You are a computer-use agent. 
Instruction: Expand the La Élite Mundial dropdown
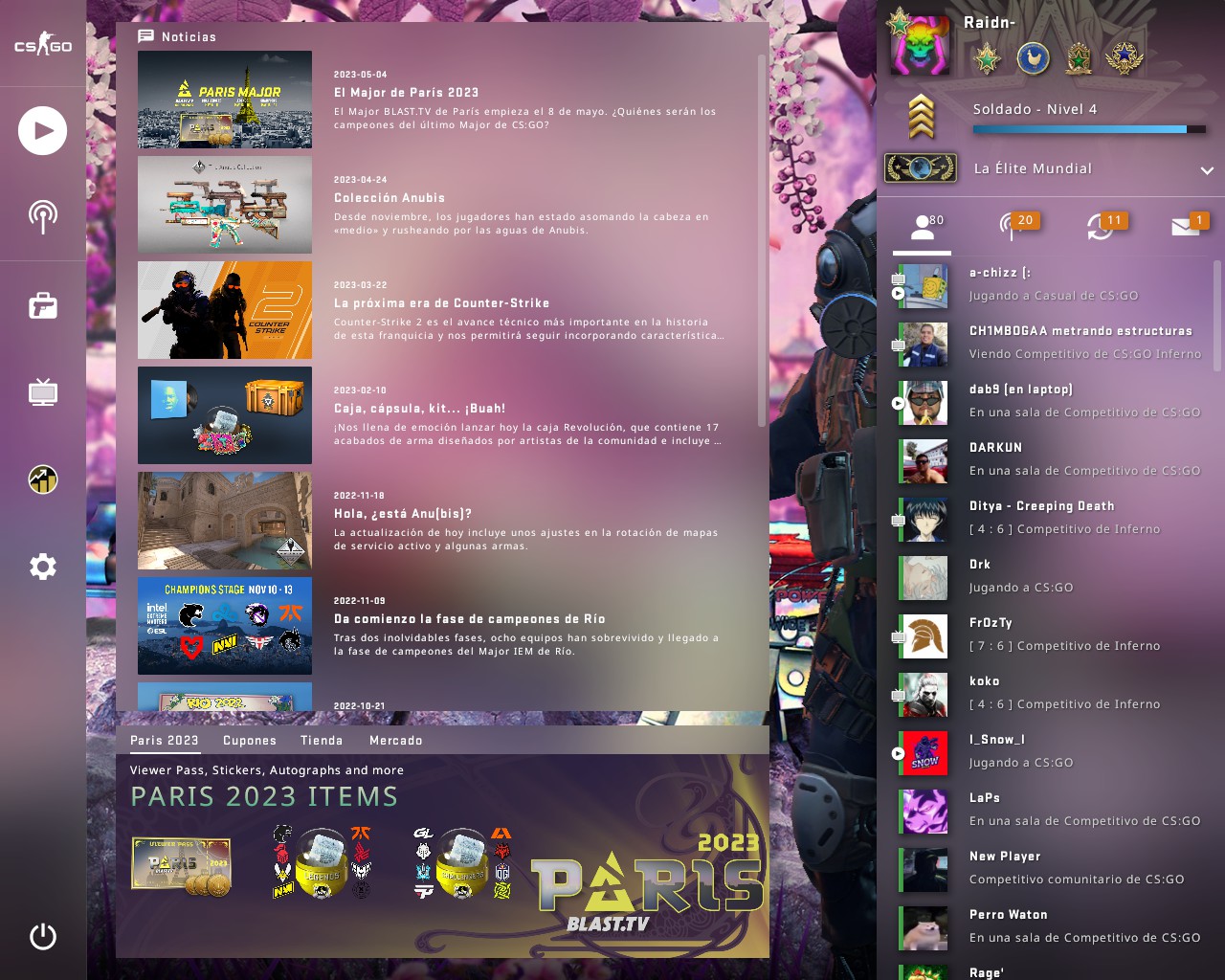click(x=1207, y=170)
